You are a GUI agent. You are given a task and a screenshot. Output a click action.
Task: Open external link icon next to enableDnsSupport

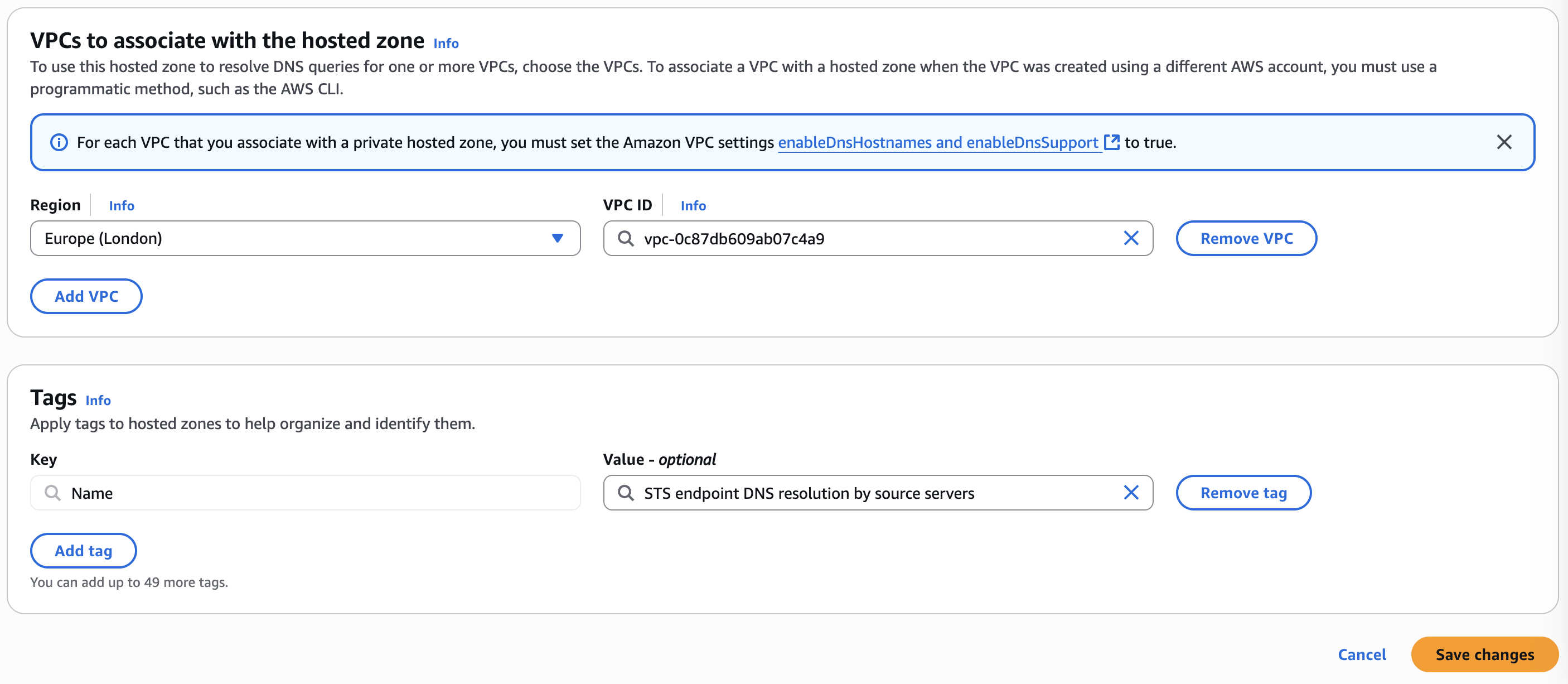click(1111, 142)
